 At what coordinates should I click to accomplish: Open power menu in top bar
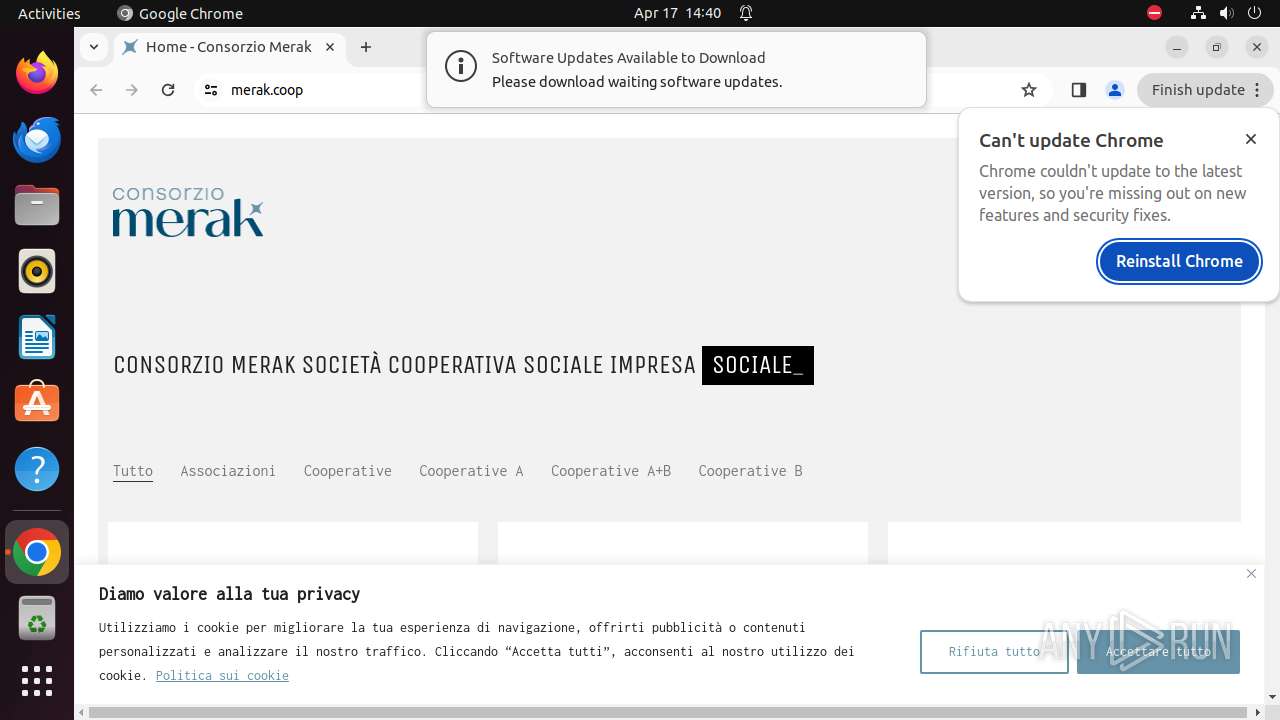tap(1254, 13)
